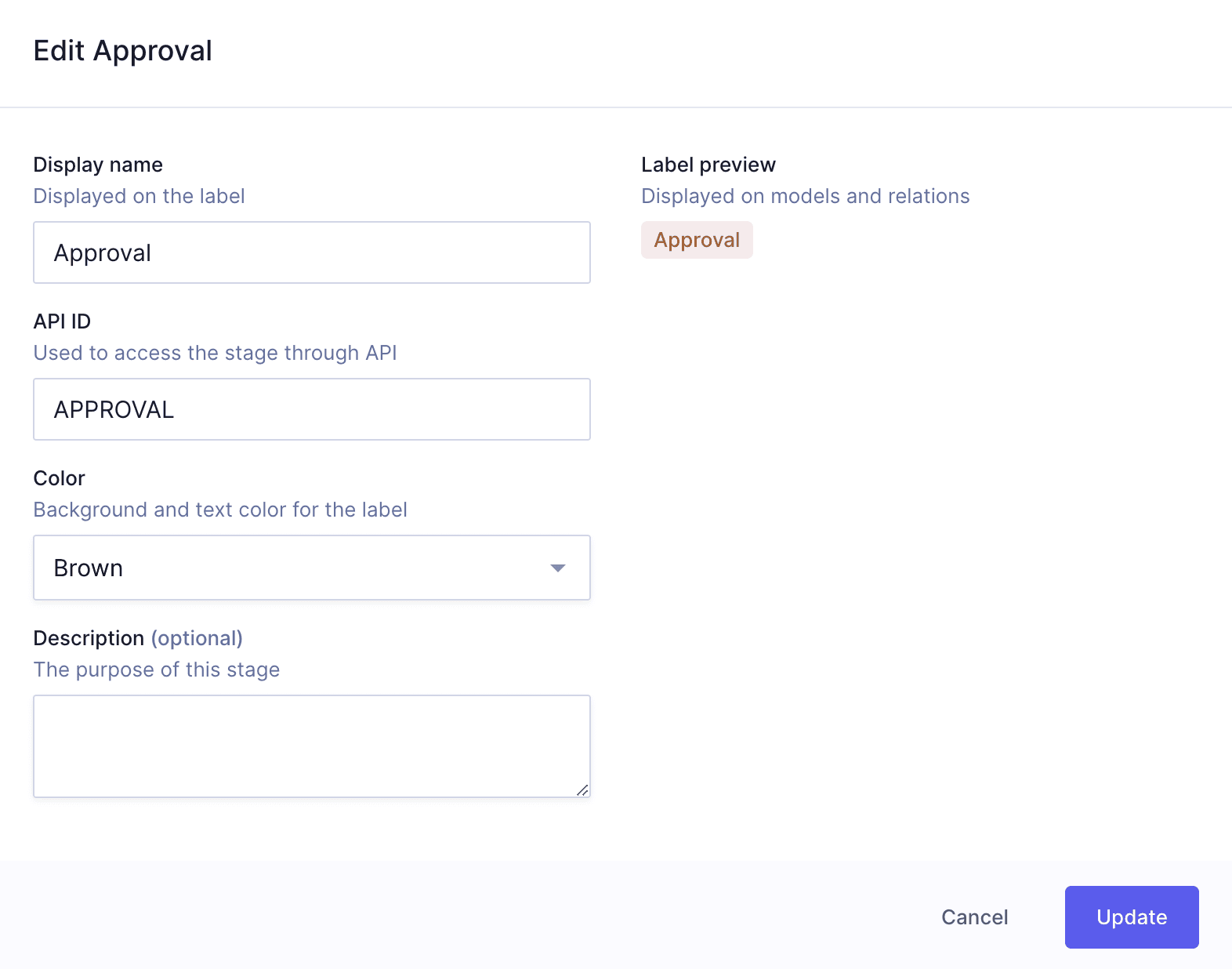1232x969 pixels.
Task: Click the Update button
Action: tap(1132, 917)
